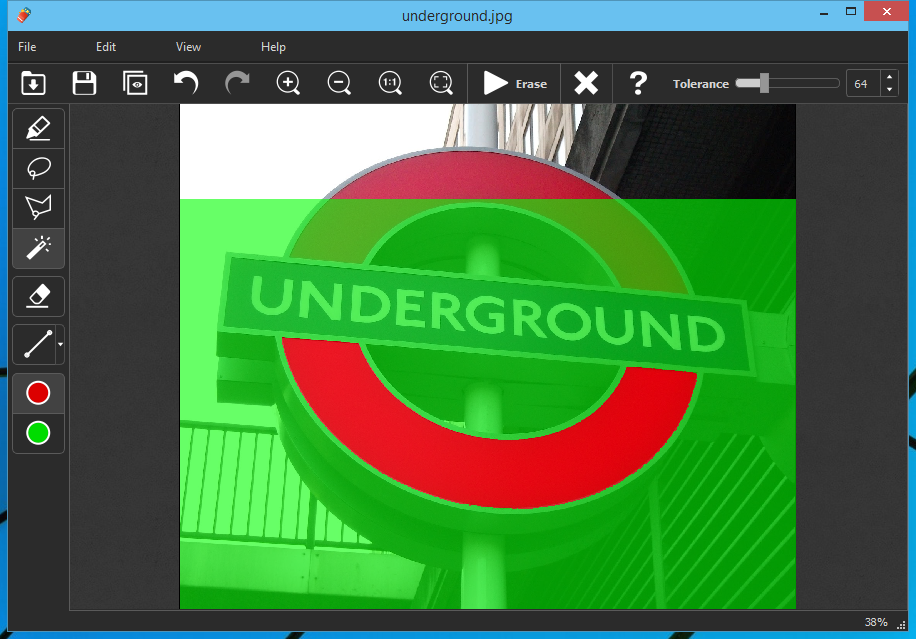Open the File menu

27,46
